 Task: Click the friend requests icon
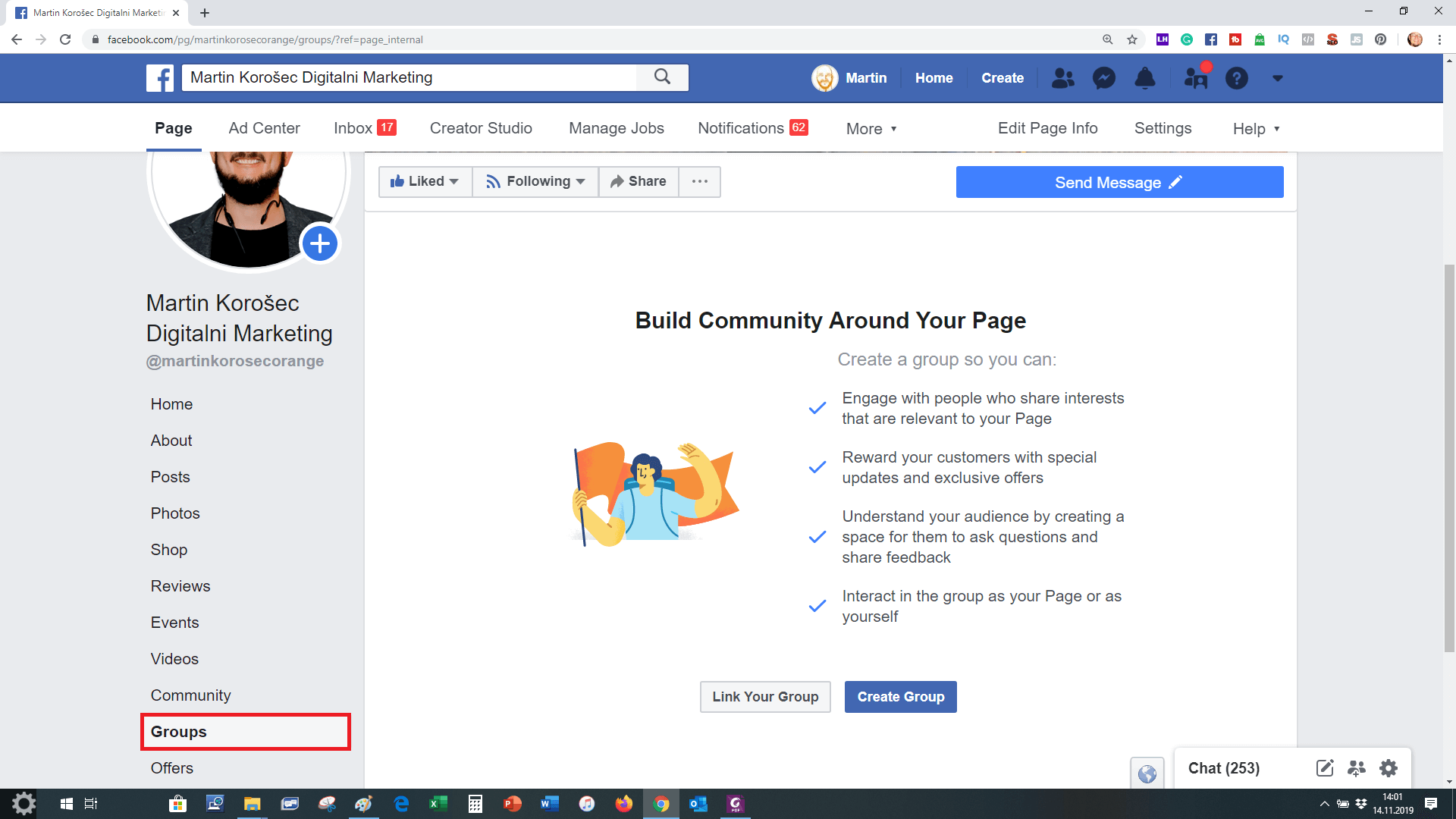click(1062, 78)
